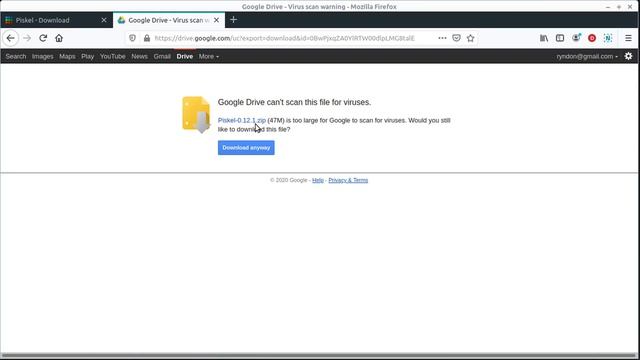Expand the account email dropdown
This screenshot has height=360, width=640.
[x=587, y=56]
